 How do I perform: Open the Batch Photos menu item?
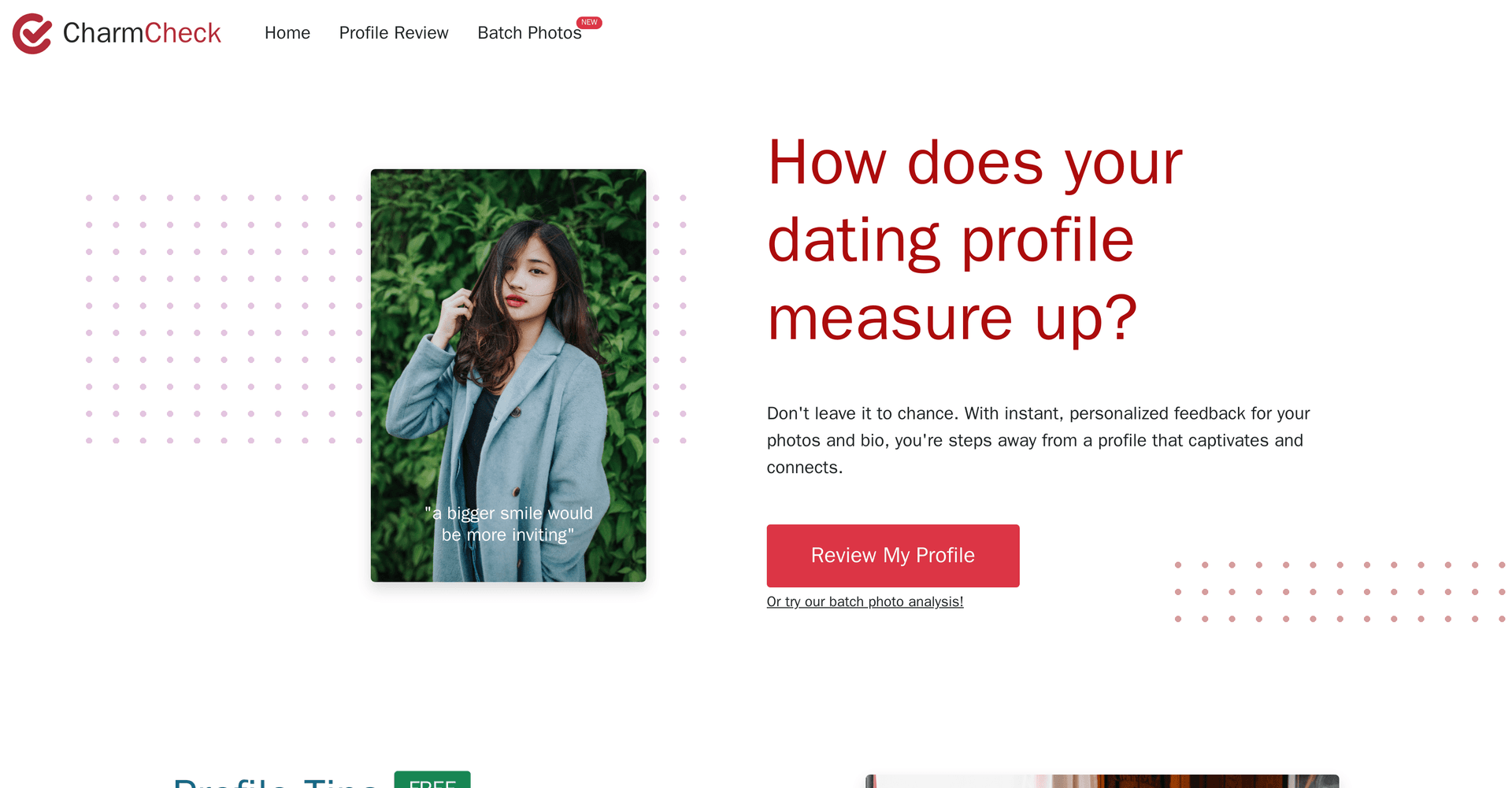pos(529,33)
